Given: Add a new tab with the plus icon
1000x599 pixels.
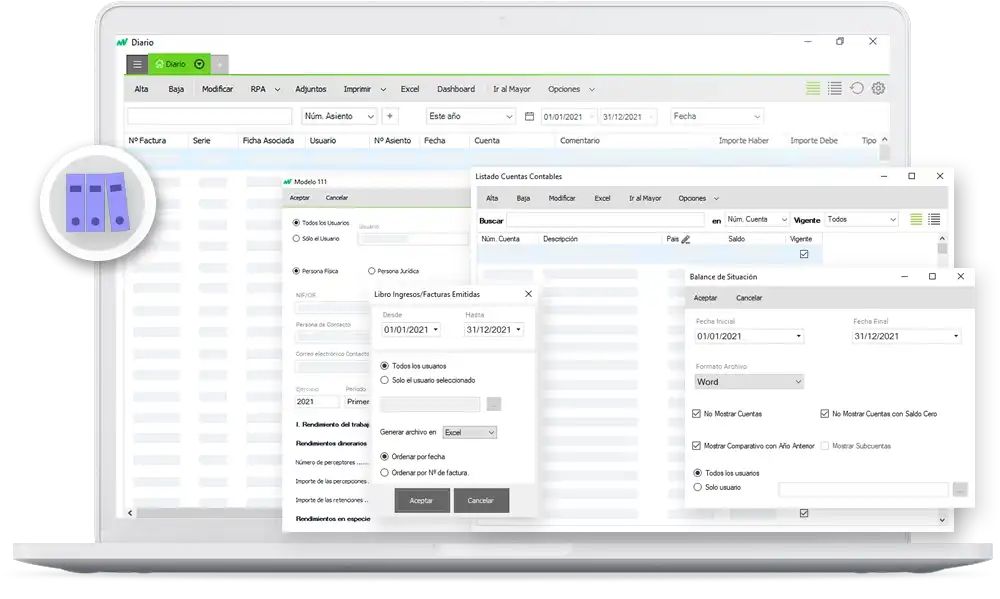Looking at the screenshot, I should (220, 64).
